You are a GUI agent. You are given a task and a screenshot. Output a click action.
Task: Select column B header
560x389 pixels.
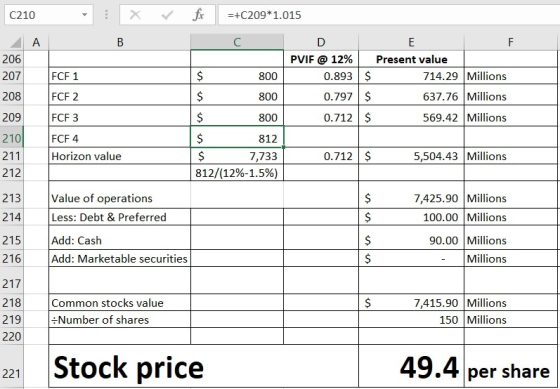click(x=120, y=42)
